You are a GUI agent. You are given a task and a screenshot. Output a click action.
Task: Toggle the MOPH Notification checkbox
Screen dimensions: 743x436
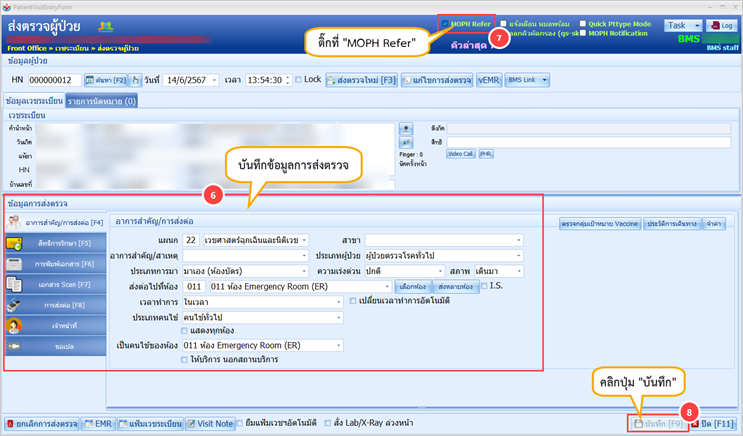tap(583, 33)
